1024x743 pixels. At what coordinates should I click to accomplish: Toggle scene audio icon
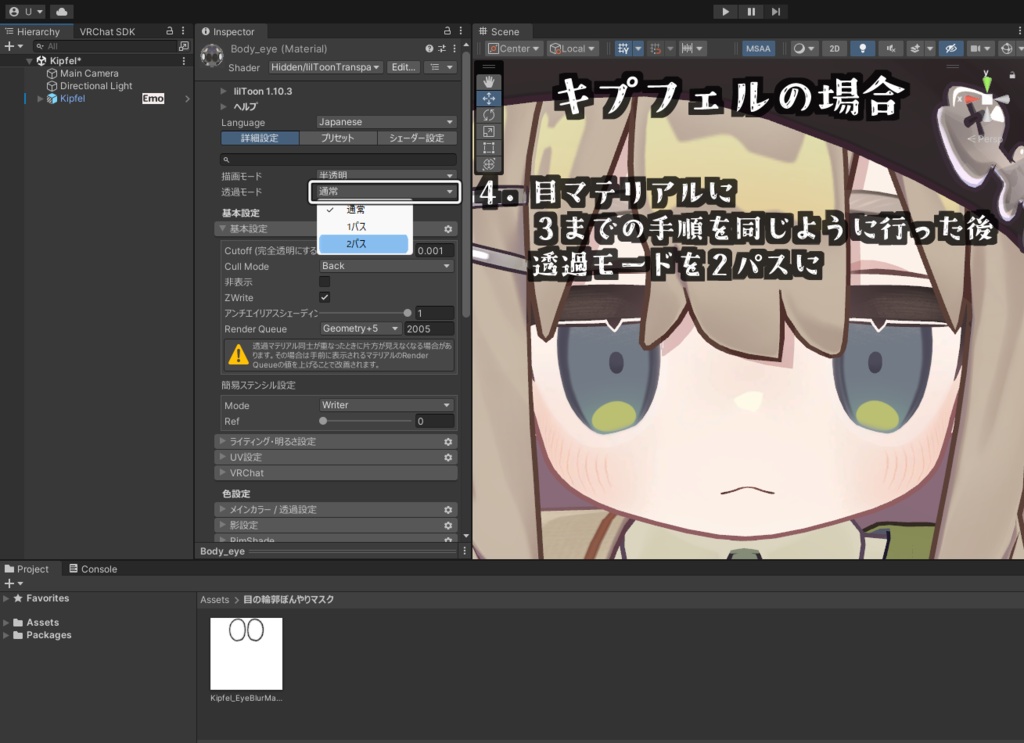click(x=890, y=48)
